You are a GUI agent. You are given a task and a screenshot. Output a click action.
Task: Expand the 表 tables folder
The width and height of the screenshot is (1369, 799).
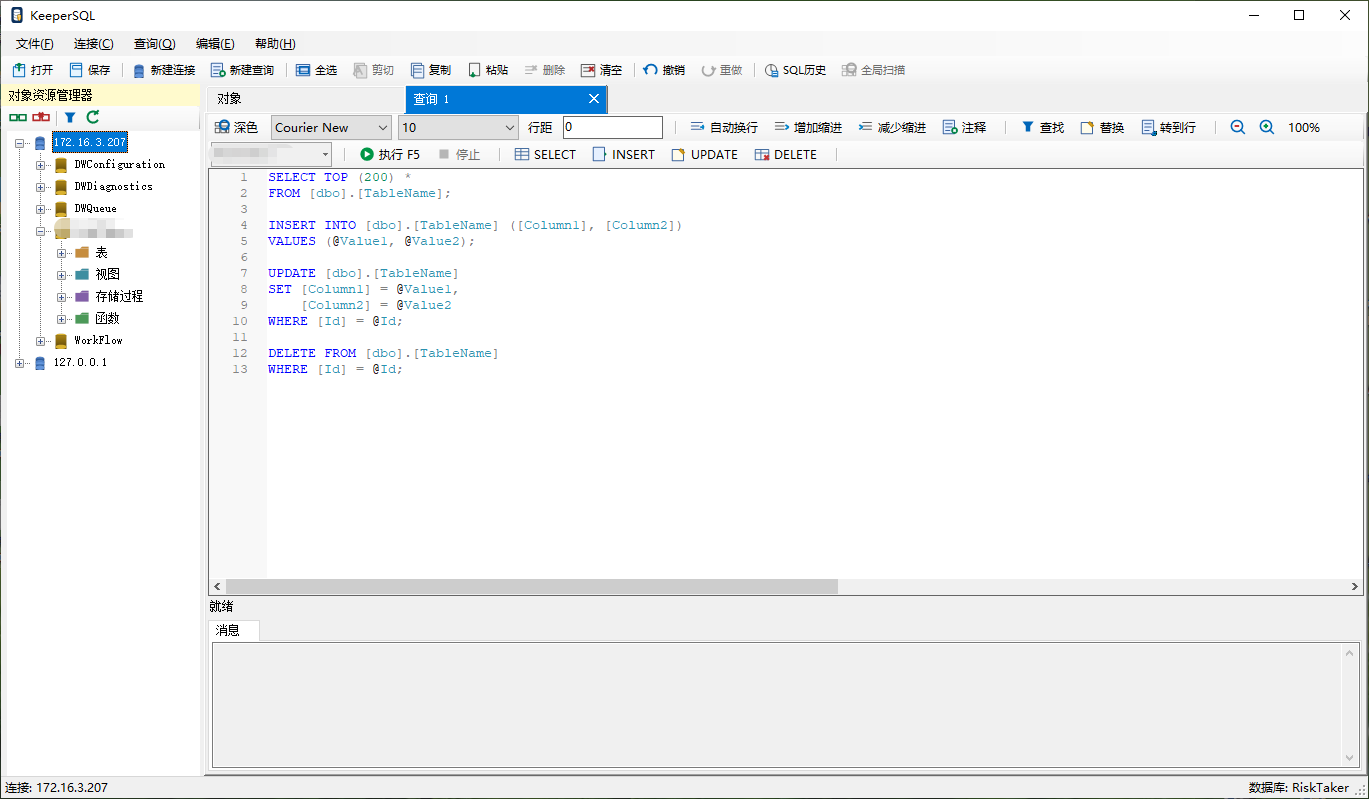tap(62, 253)
